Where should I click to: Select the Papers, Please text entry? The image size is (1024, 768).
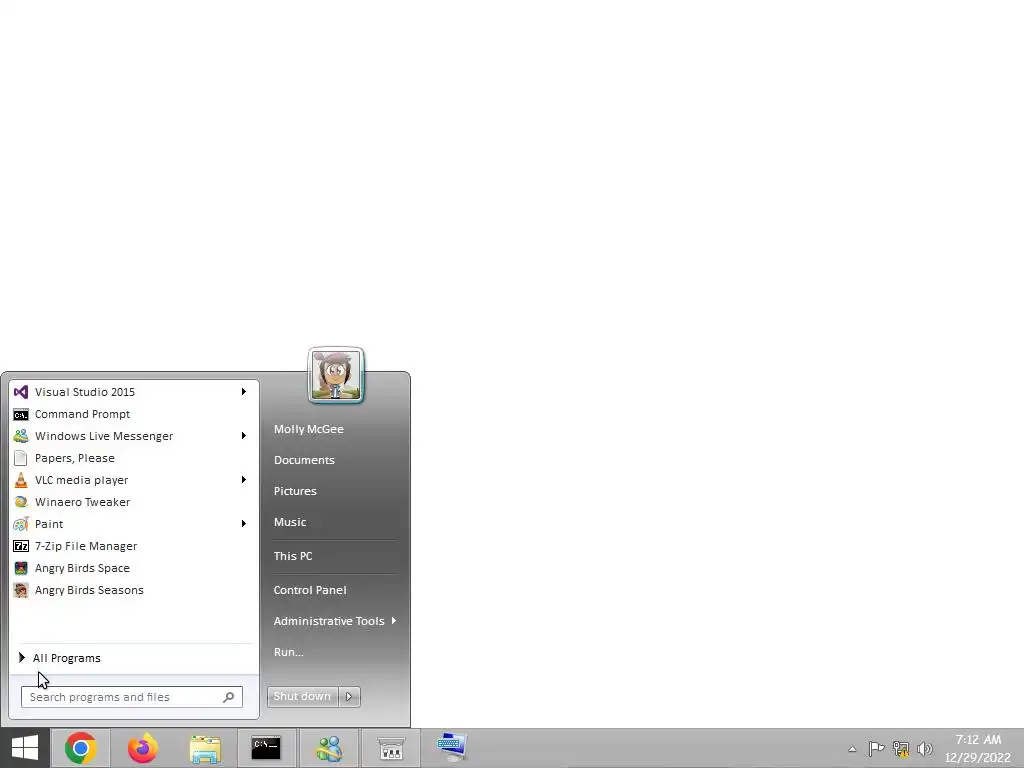(x=75, y=458)
